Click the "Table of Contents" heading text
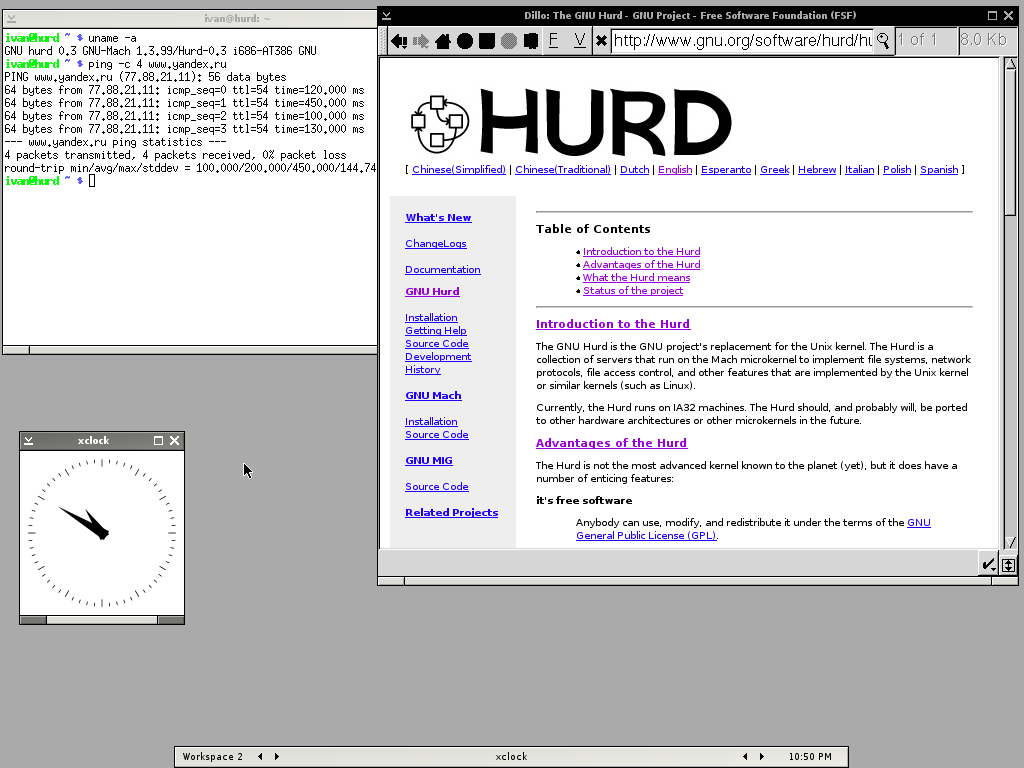Image resolution: width=1024 pixels, height=768 pixels. click(593, 229)
